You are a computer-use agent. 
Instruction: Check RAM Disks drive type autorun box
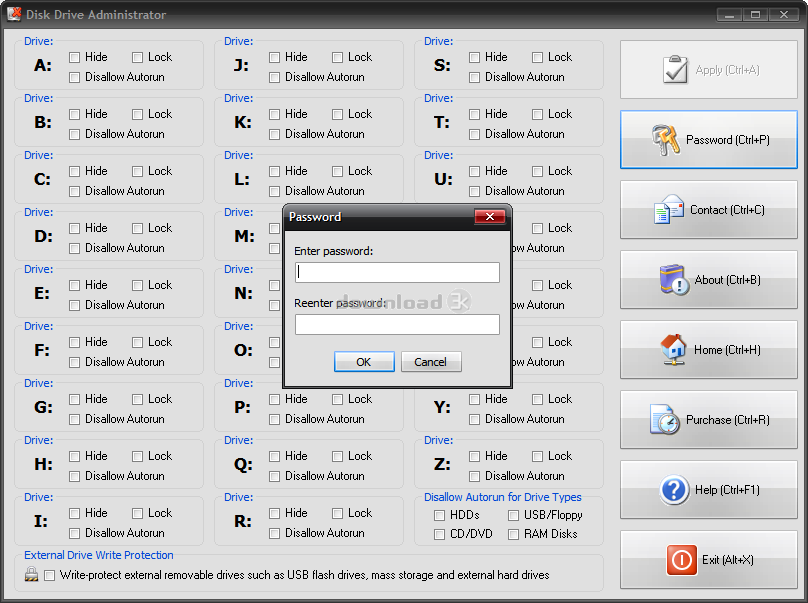(513, 534)
